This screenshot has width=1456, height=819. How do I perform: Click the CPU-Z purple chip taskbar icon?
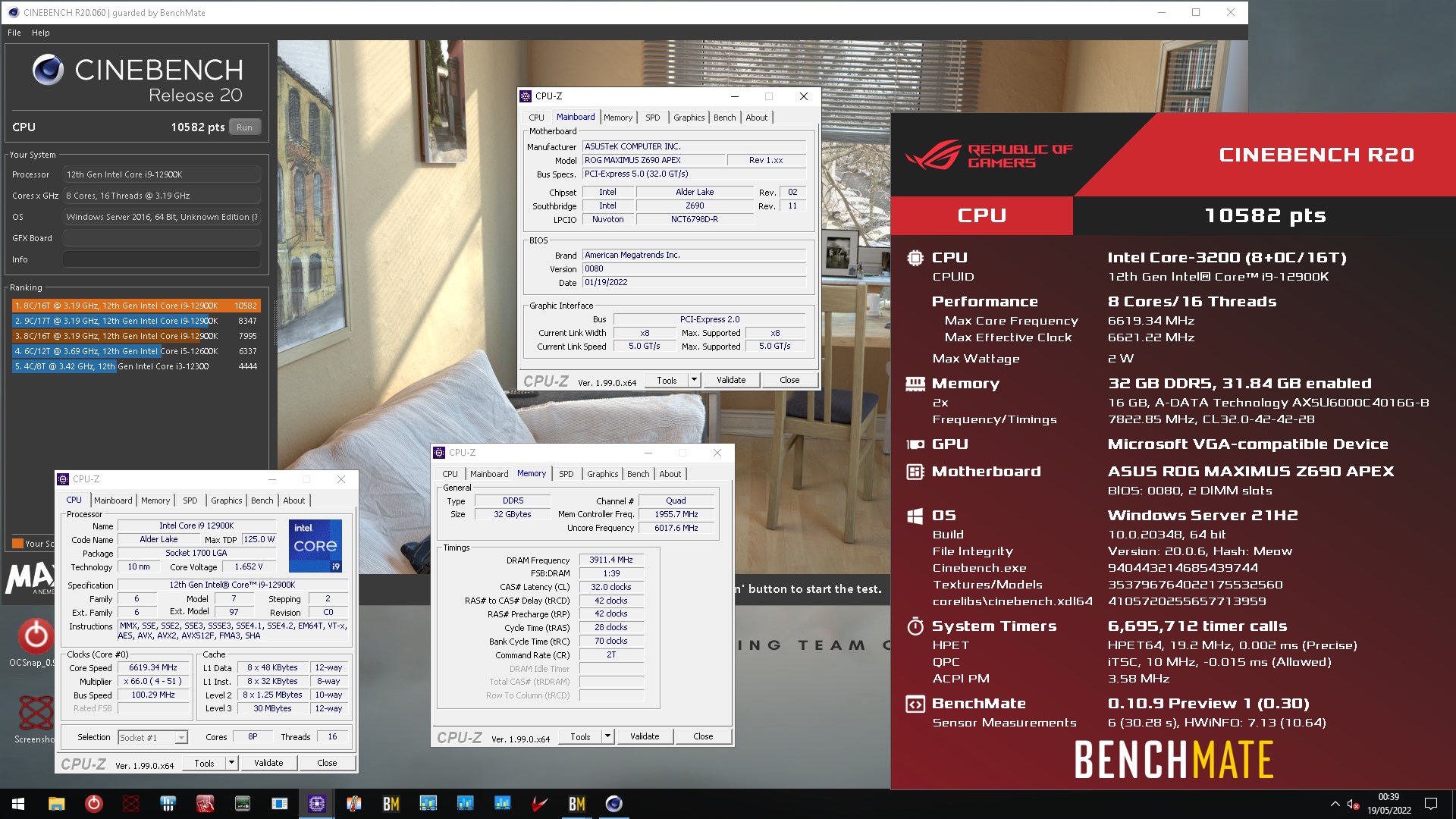(x=317, y=804)
